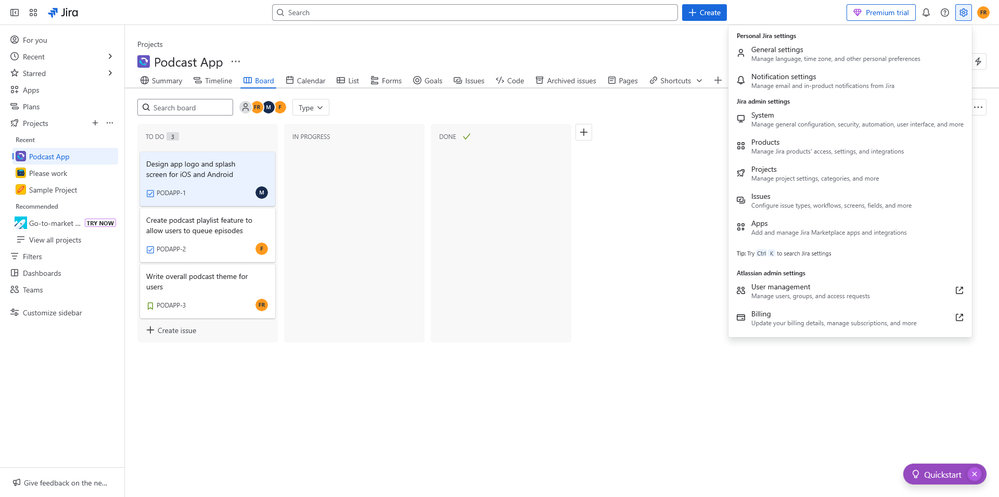Dismiss the Quickstart panel with X
Image resolution: width=999 pixels, height=497 pixels.
point(974,474)
